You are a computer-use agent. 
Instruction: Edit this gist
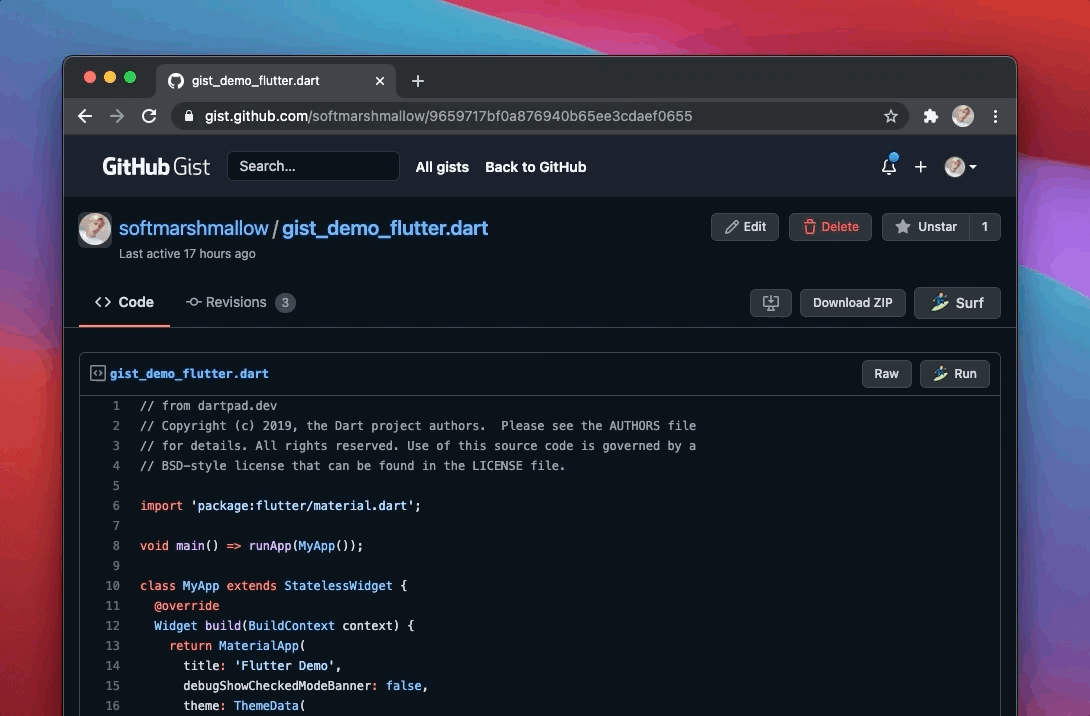tap(745, 227)
